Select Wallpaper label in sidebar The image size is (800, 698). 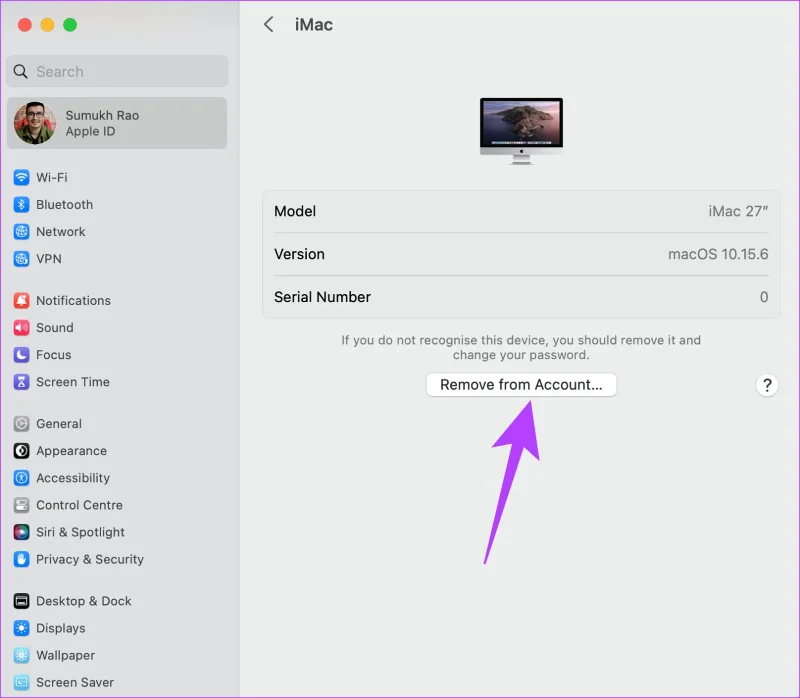65,655
